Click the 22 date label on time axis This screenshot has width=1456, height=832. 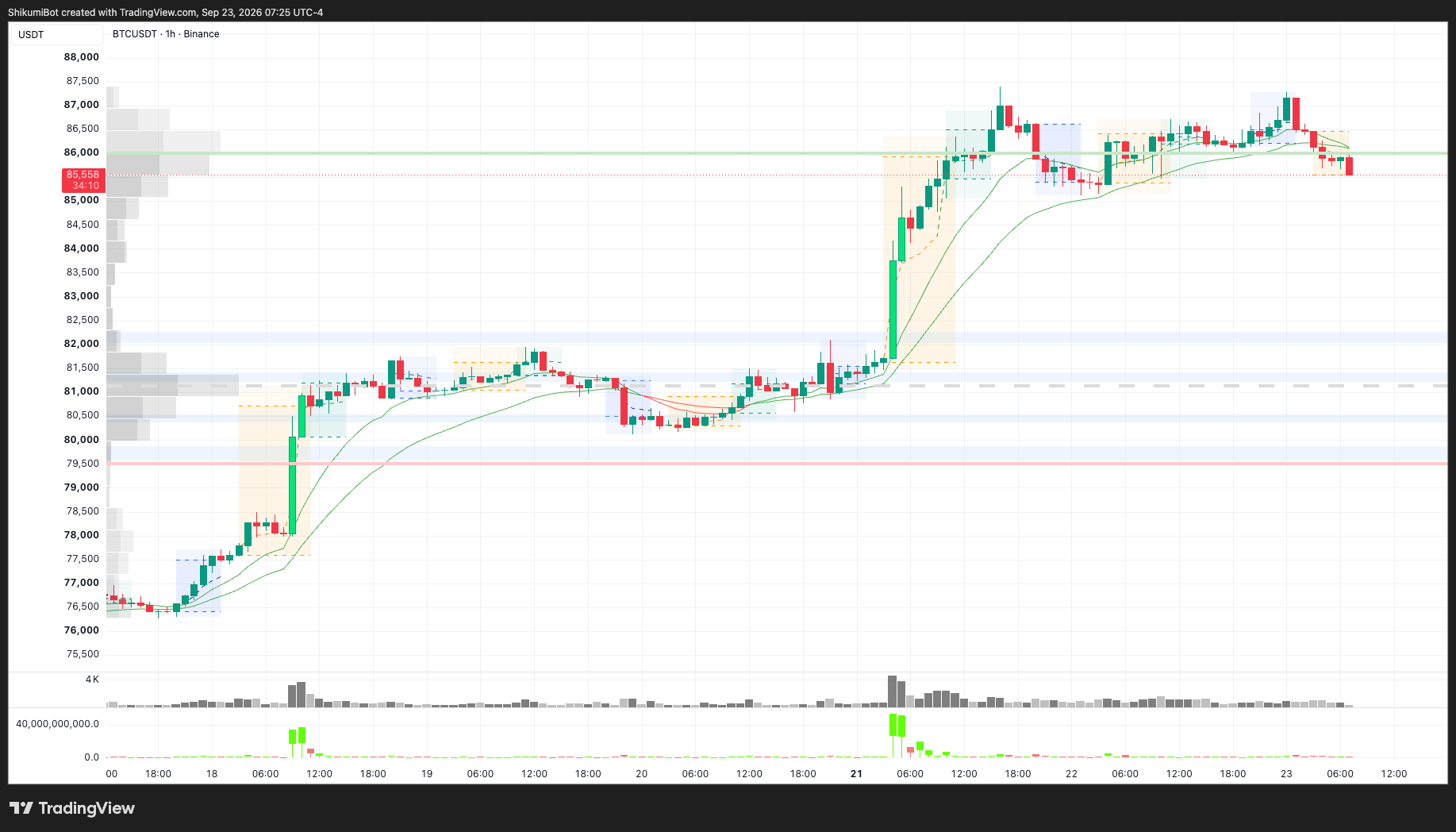[x=1071, y=774]
